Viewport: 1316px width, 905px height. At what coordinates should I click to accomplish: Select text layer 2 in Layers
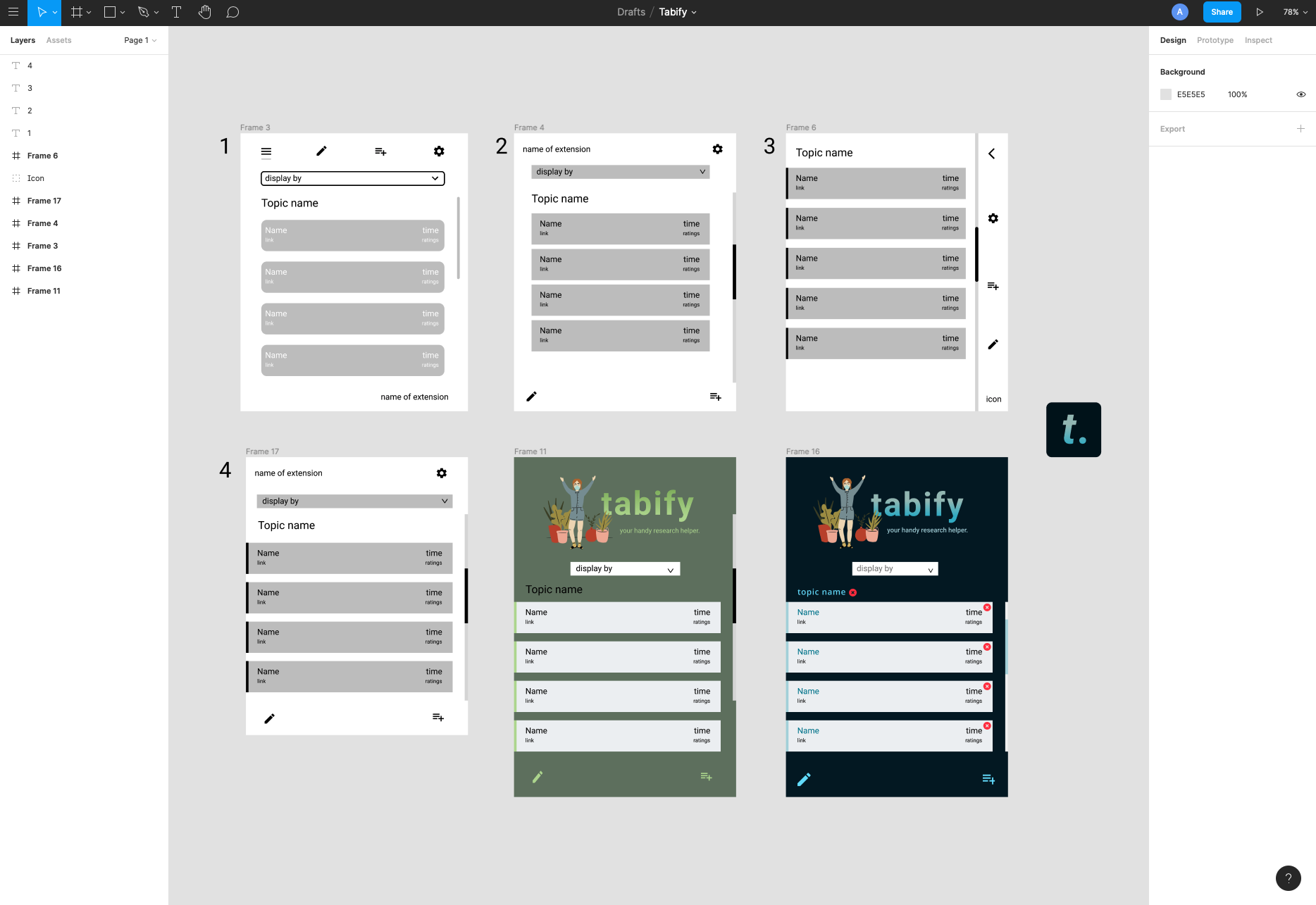[84, 111]
